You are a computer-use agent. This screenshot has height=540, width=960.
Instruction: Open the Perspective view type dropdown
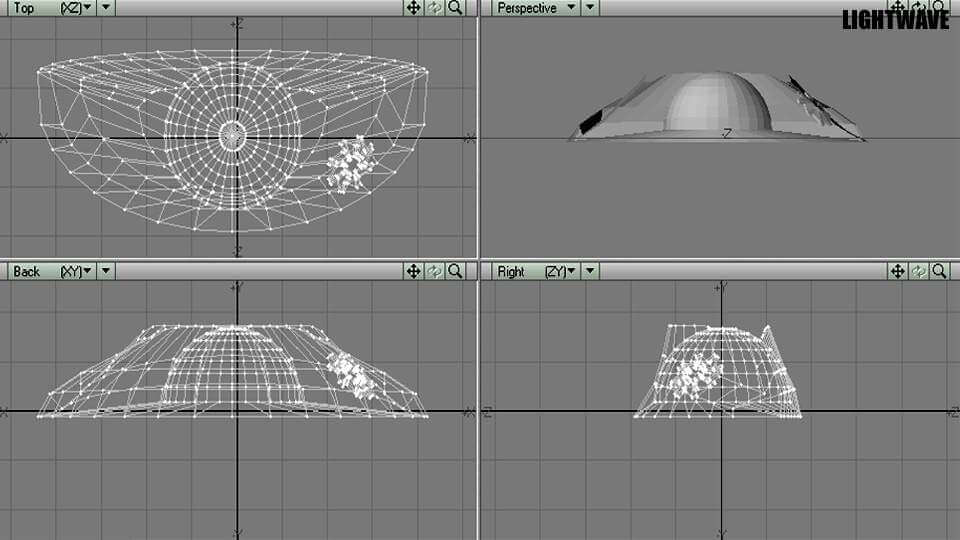pos(539,8)
